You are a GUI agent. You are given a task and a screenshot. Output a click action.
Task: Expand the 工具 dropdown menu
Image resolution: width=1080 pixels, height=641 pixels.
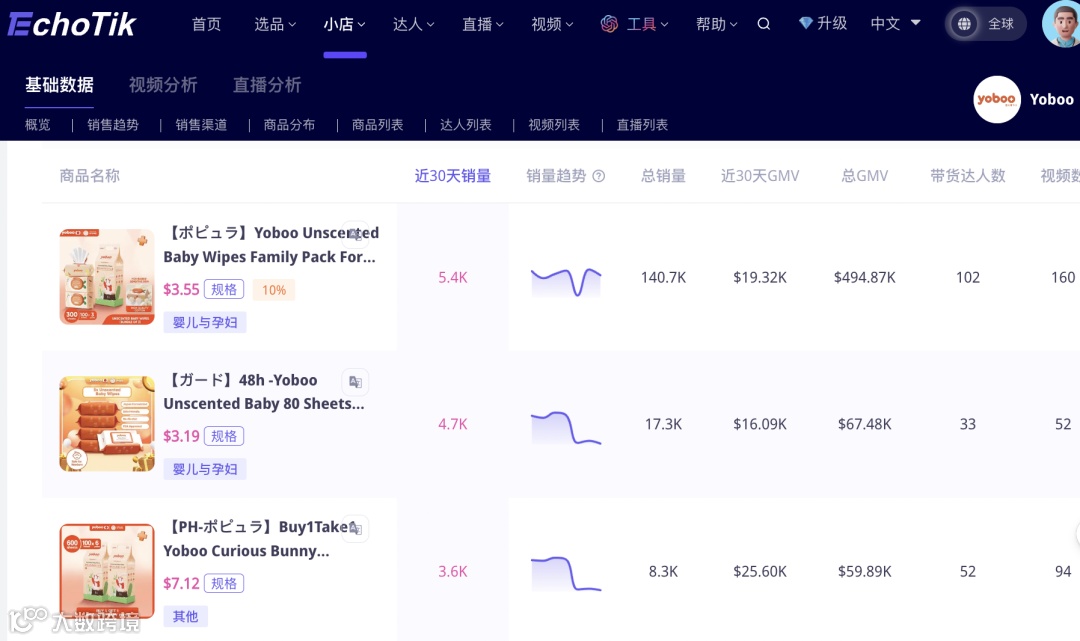(x=647, y=24)
